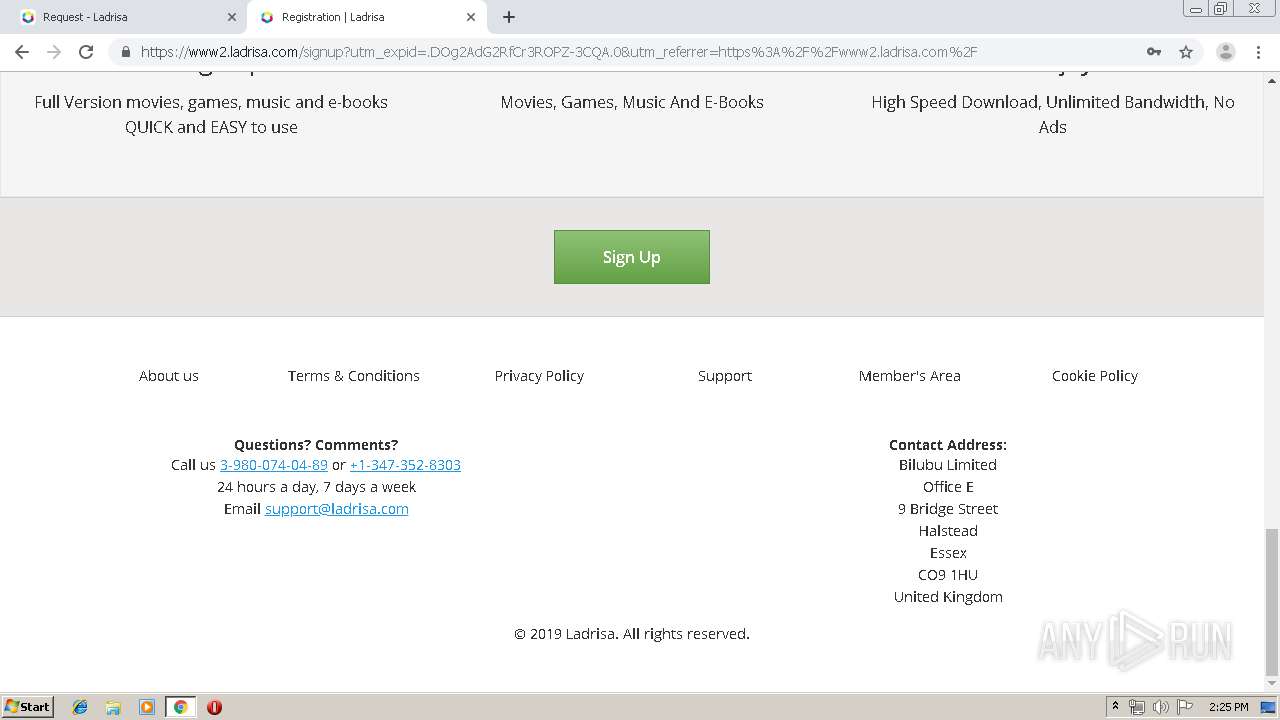Click the 9 Bridge Street line

pyautogui.click(x=948, y=509)
